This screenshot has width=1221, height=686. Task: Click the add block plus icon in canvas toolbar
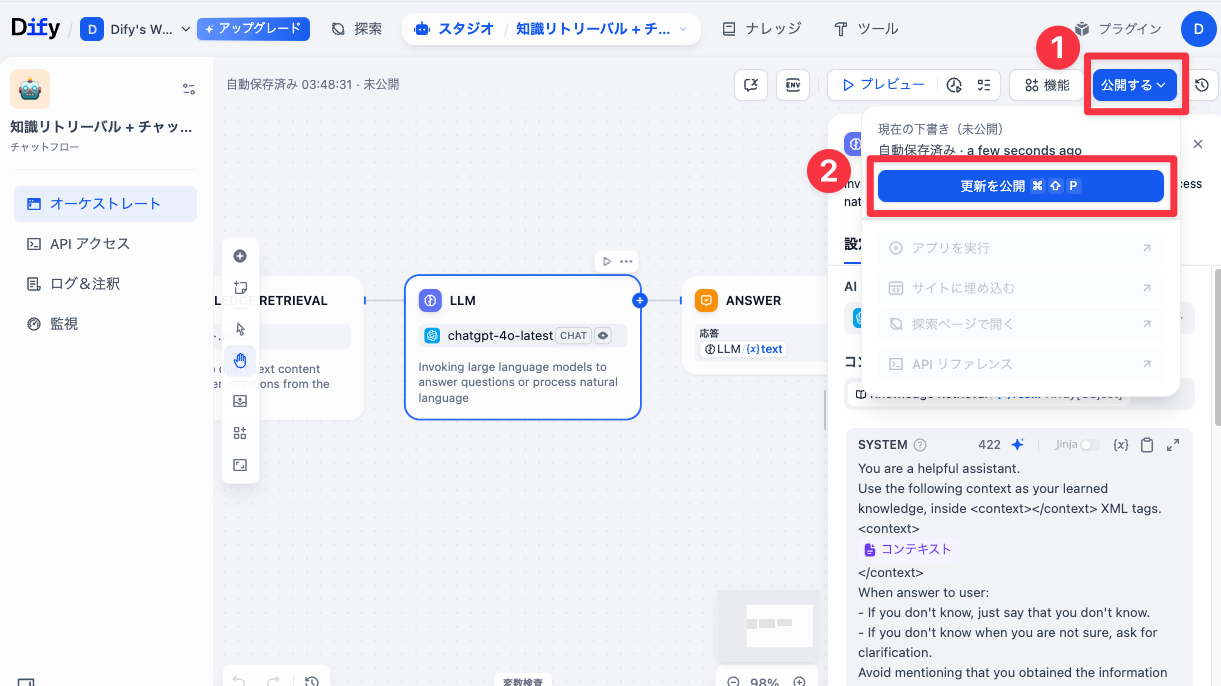[240, 256]
